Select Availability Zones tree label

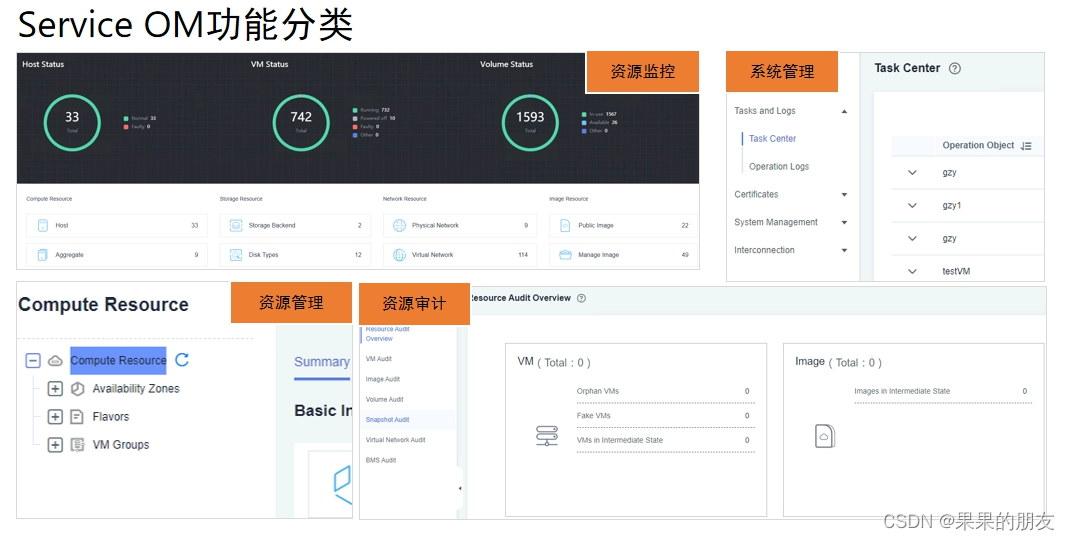(136, 388)
